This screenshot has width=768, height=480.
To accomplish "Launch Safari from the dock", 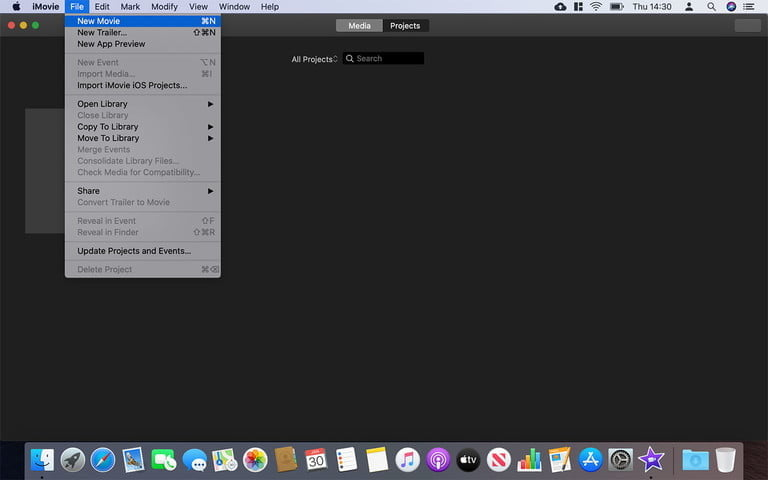I will click(x=103, y=459).
